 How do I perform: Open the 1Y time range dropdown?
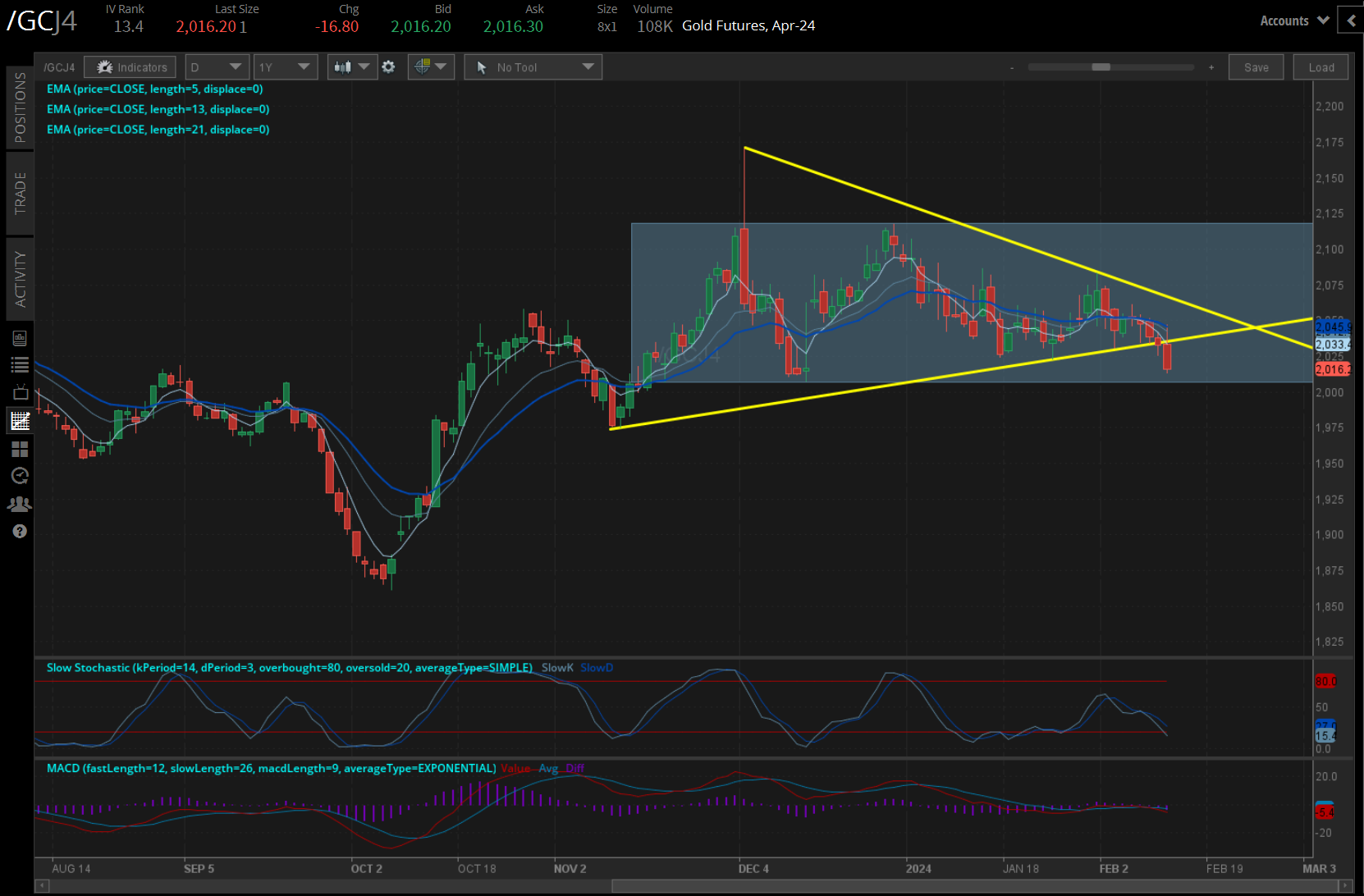pyautogui.click(x=285, y=67)
